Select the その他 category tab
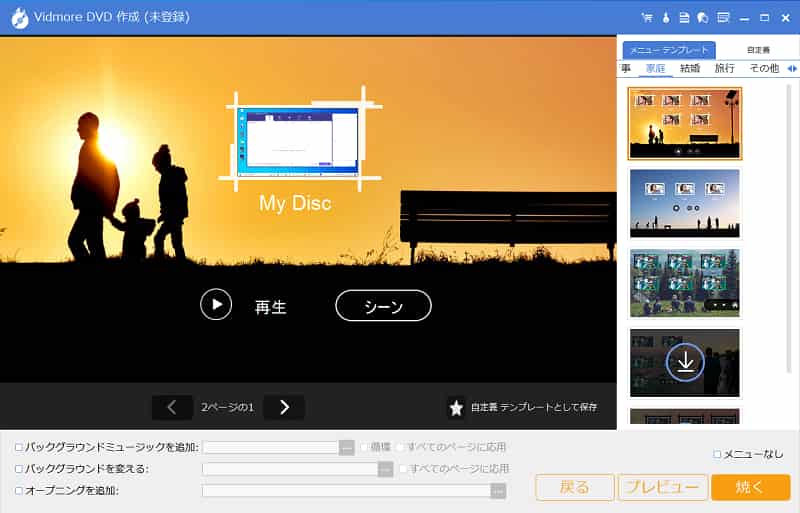 click(764, 68)
